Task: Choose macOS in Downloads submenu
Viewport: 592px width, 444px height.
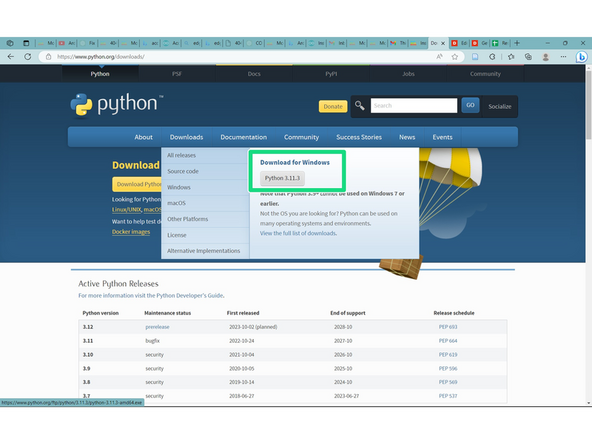Action: [205, 203]
